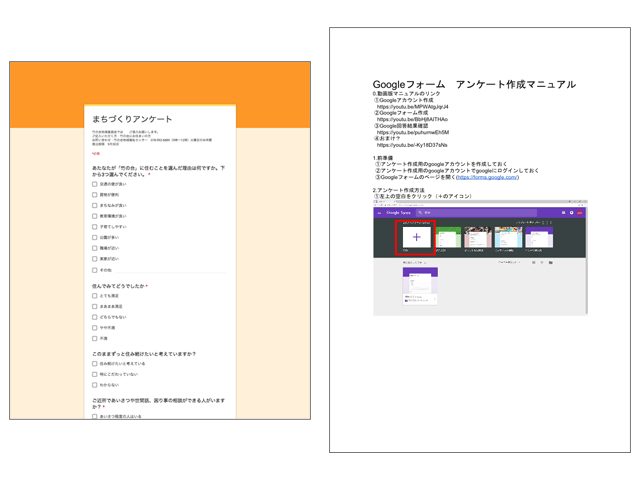Tick the 'どちらでもない' checkbox
The width and height of the screenshot is (640, 480).
coord(95,317)
